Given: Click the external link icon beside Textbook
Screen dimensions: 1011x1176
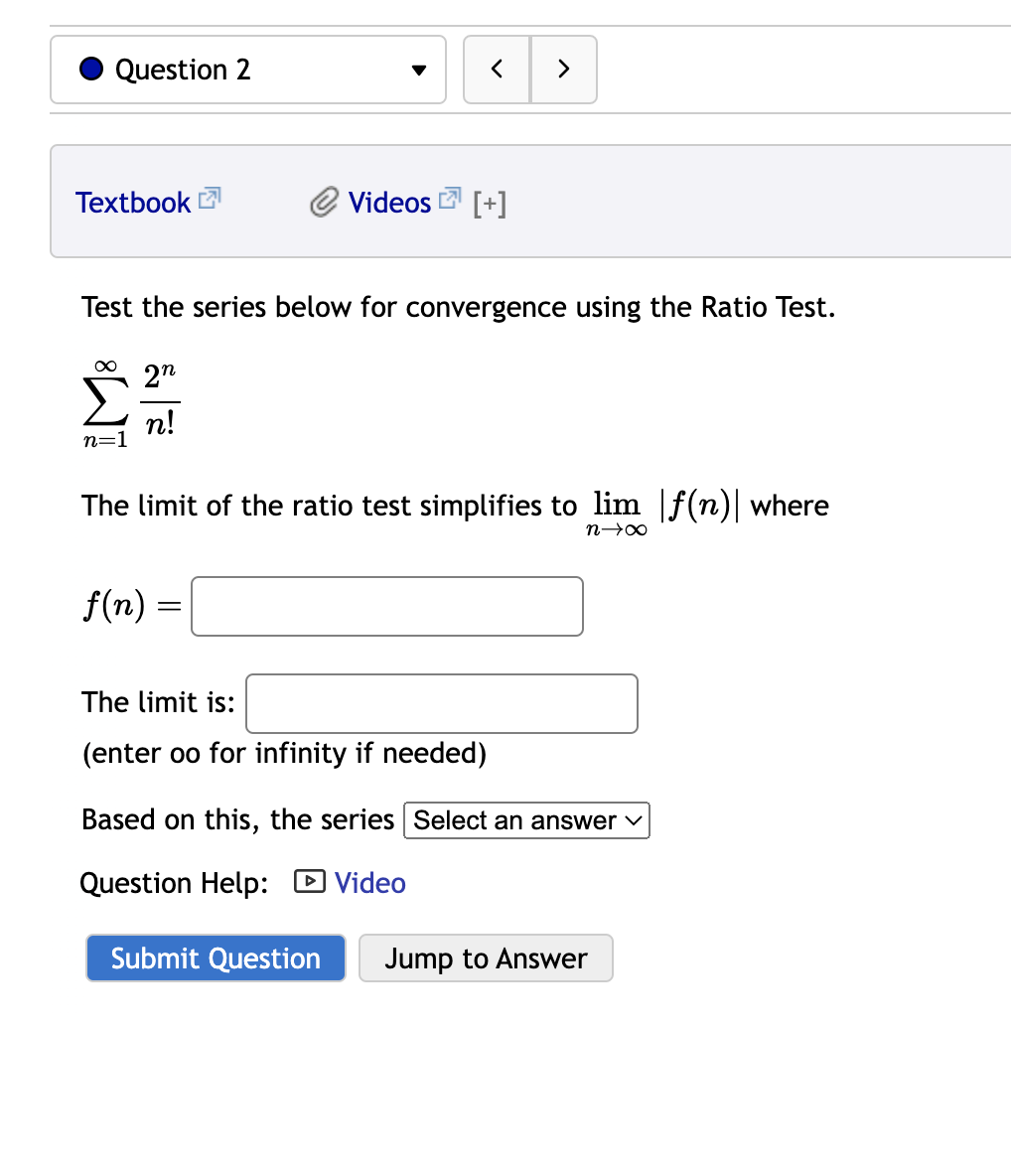Looking at the screenshot, I should [208, 199].
